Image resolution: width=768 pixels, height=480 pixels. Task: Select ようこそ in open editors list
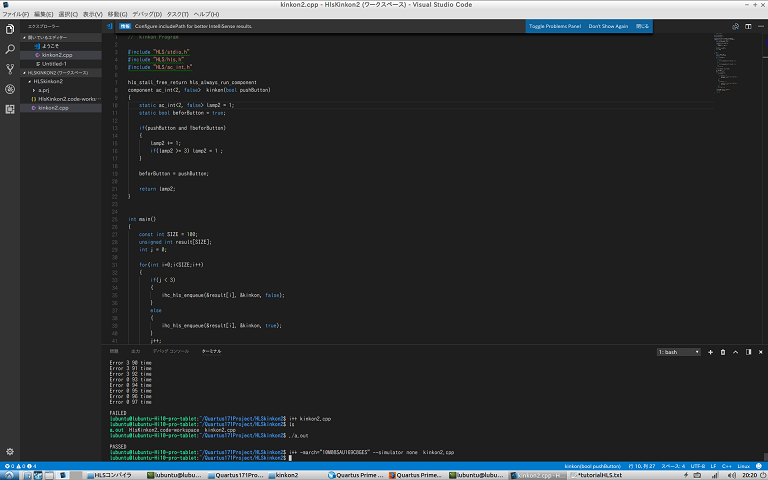tap(61, 46)
